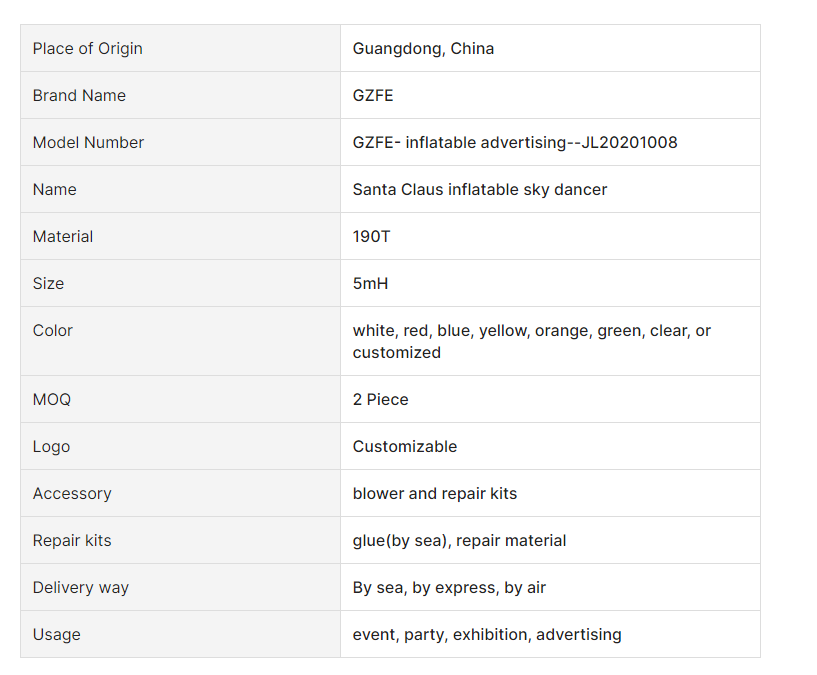817x675 pixels.
Task: Click the Color row label
Action: tap(53, 331)
